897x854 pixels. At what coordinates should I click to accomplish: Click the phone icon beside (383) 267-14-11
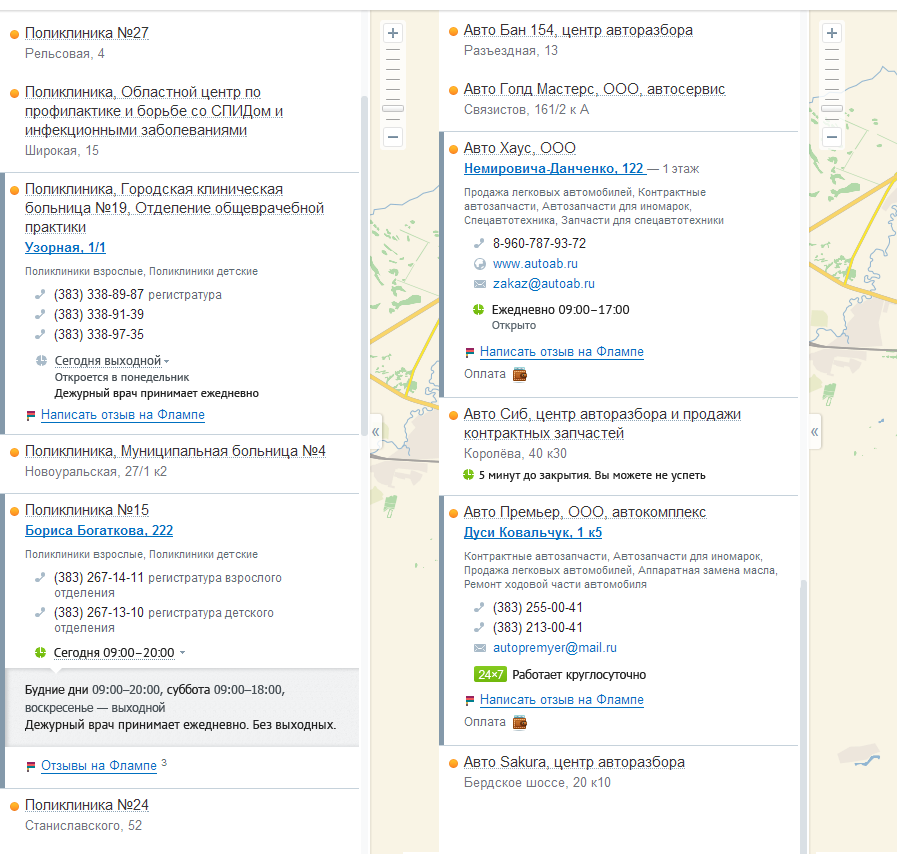pos(40,578)
